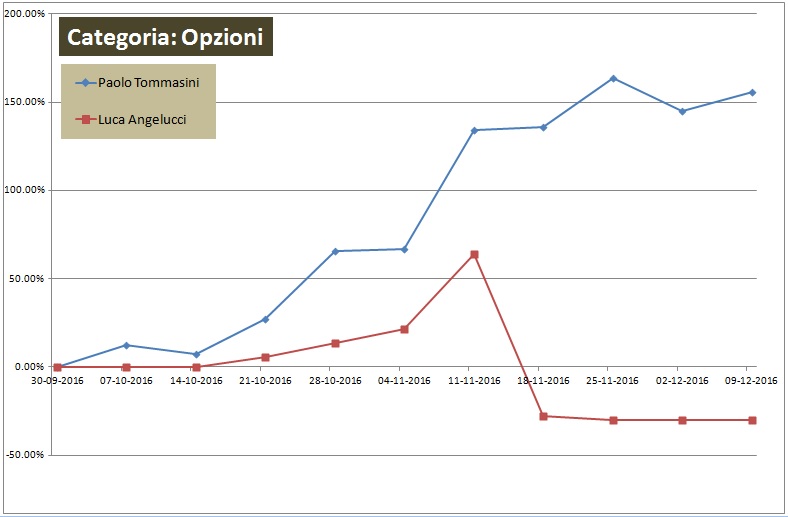The height and width of the screenshot is (517, 788).
Task: Click the 18-11-2016 date label
Action: coord(543,380)
